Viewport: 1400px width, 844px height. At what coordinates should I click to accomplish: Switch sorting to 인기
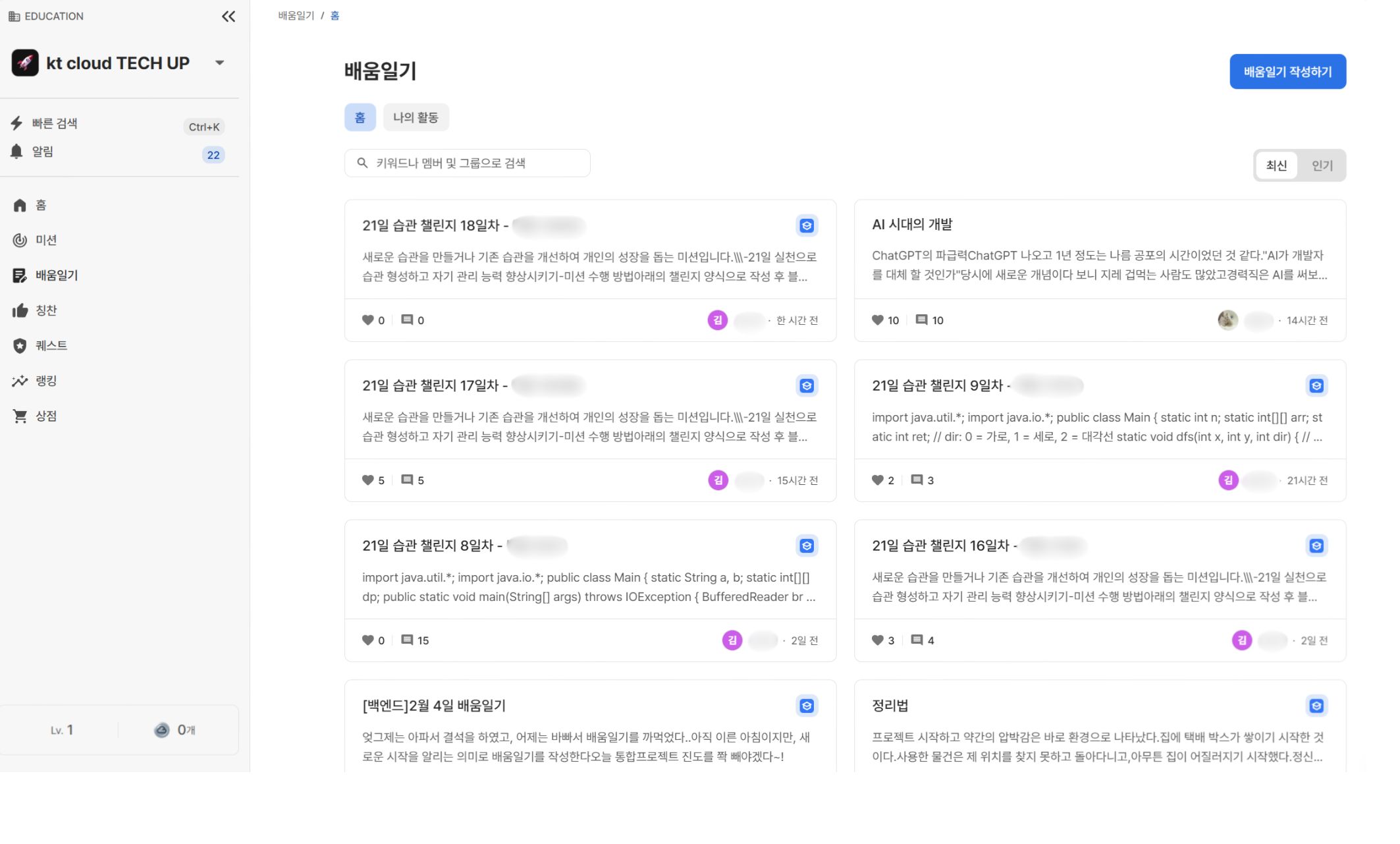[1322, 165]
